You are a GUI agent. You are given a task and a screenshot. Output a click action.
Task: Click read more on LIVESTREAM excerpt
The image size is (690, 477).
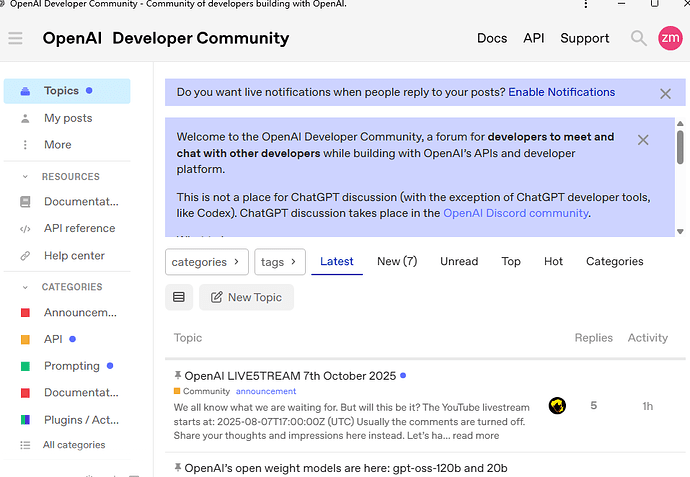point(476,436)
